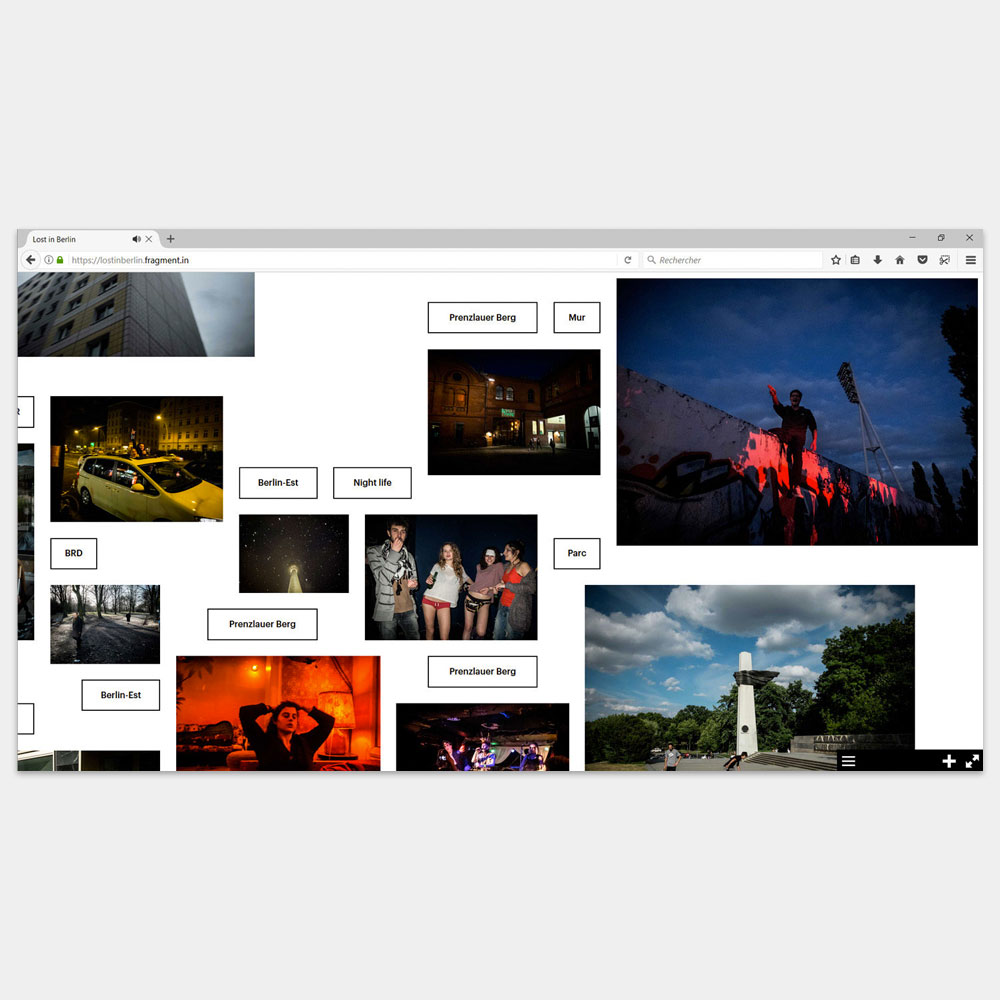The width and height of the screenshot is (1000, 1000).
Task: Open the downloads arrow icon
Action: pyautogui.click(x=878, y=260)
